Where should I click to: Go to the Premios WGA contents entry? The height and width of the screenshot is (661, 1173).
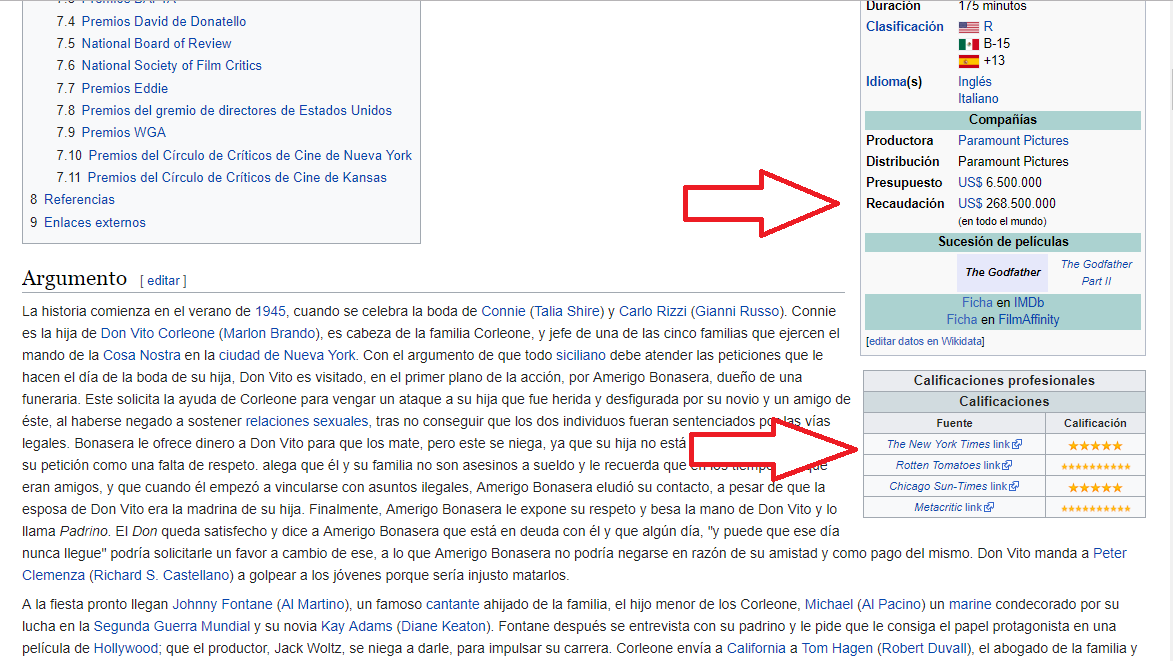click(x=123, y=132)
